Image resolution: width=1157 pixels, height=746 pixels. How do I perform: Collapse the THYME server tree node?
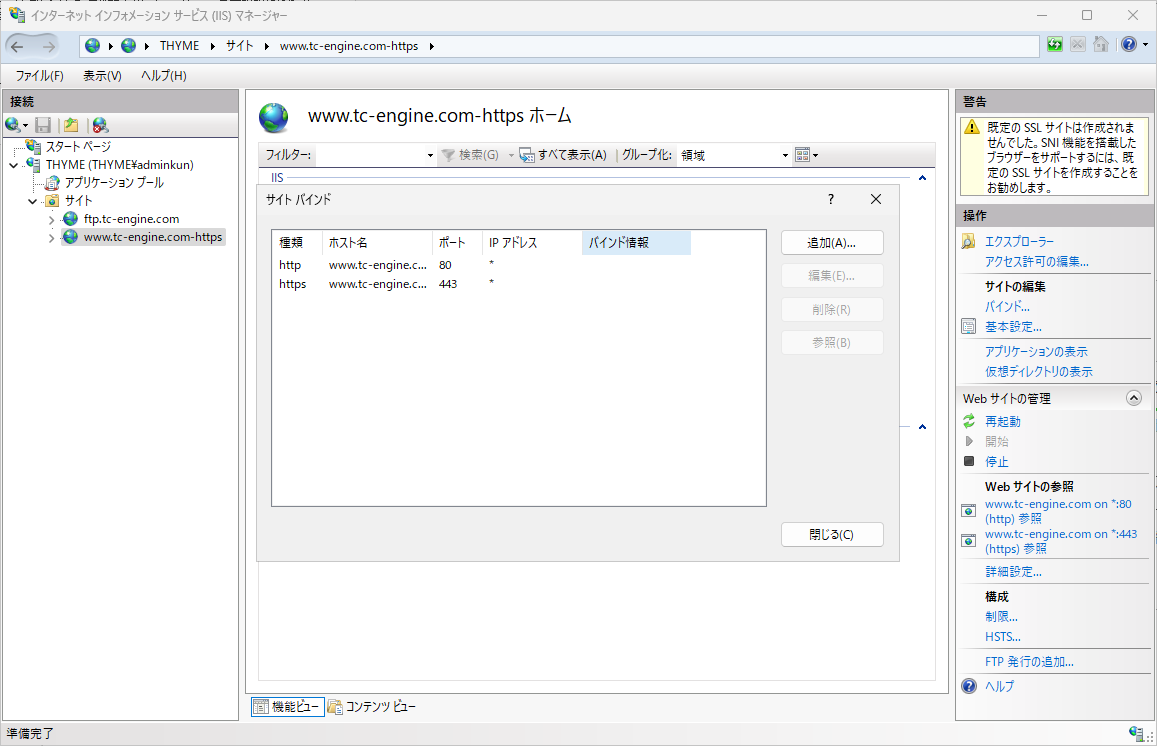click(13, 165)
